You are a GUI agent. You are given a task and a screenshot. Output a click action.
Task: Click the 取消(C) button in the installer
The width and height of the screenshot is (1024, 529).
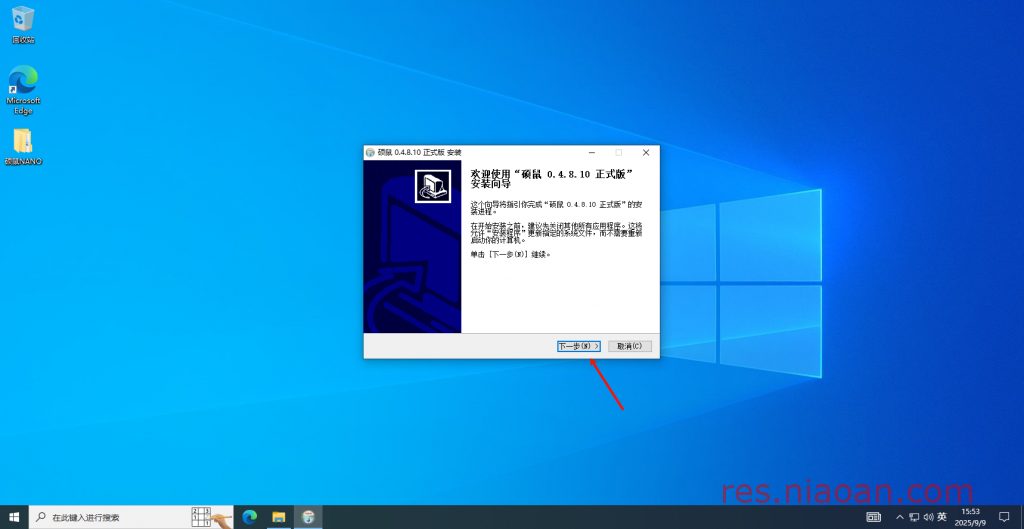(630, 346)
